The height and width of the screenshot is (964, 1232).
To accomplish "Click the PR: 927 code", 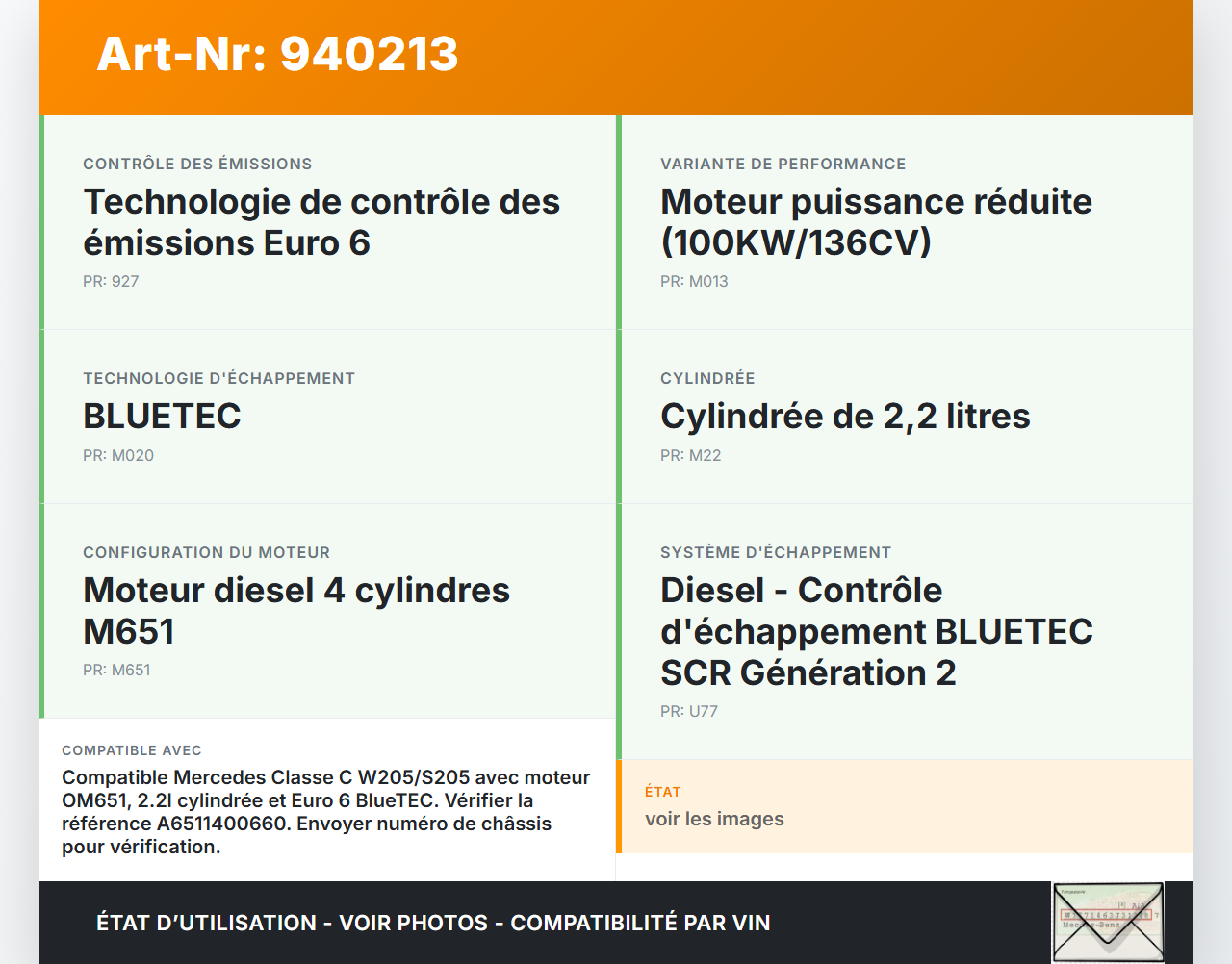I will [x=111, y=281].
